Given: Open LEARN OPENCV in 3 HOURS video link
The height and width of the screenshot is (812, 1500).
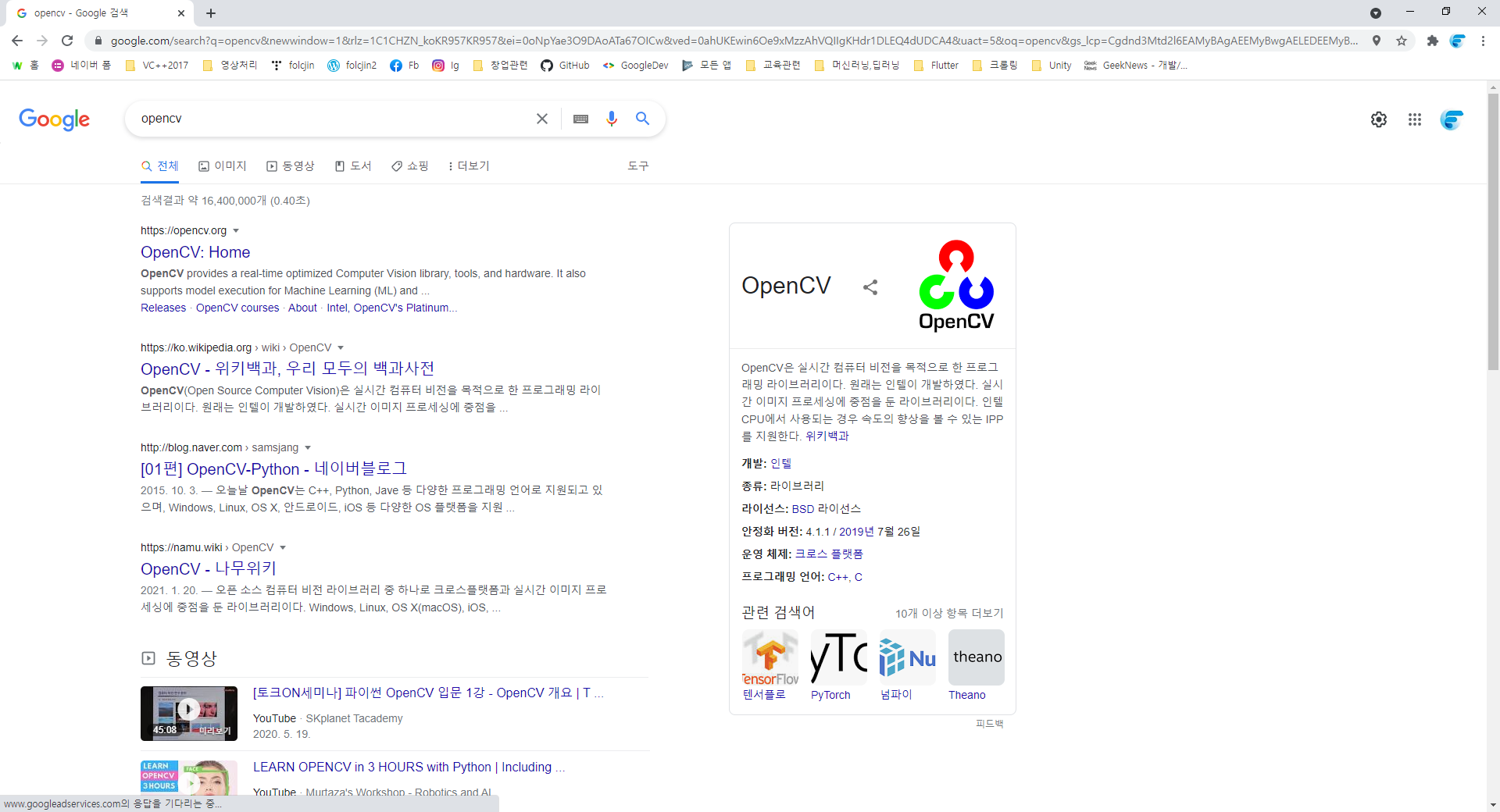Looking at the screenshot, I should (x=409, y=767).
